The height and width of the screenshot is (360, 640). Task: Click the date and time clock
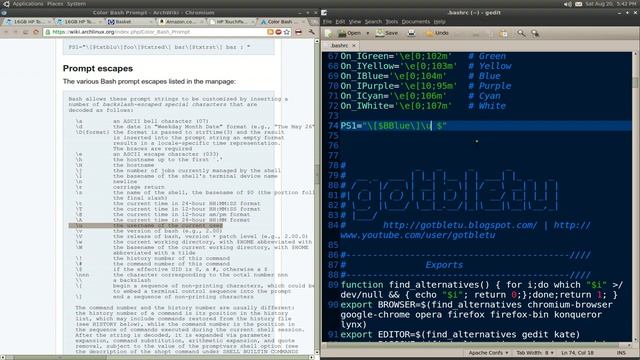[610, 4]
